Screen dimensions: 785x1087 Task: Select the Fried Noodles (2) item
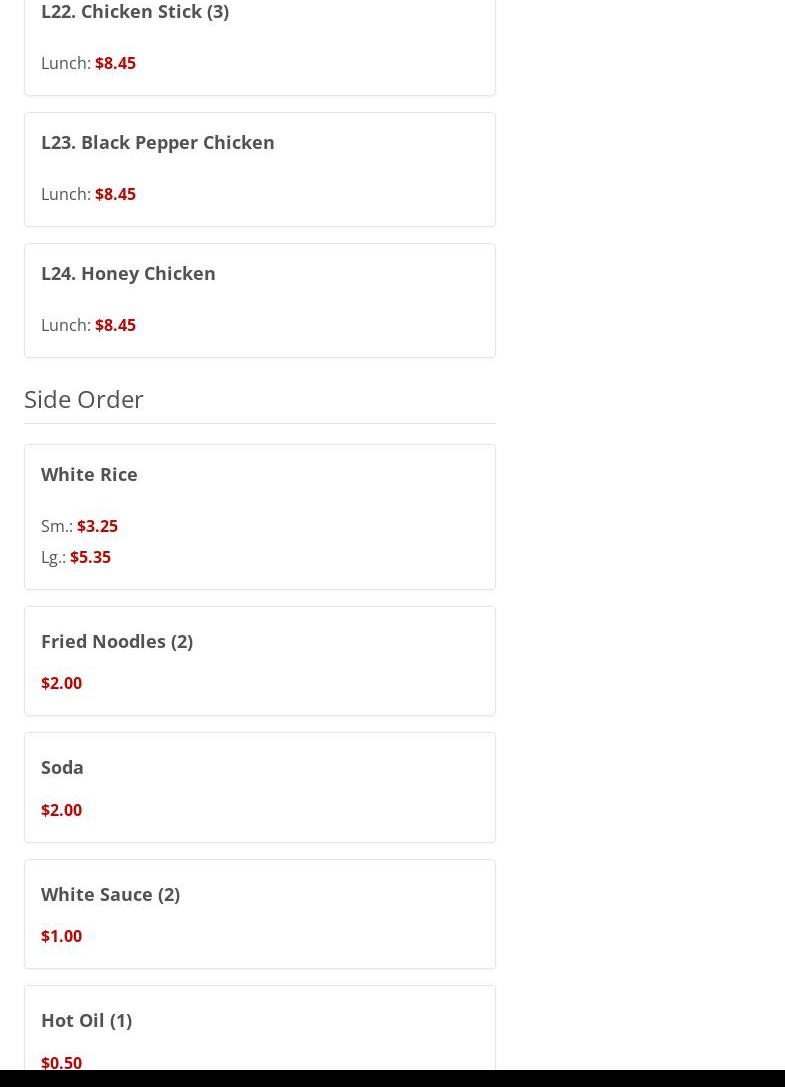(117, 641)
